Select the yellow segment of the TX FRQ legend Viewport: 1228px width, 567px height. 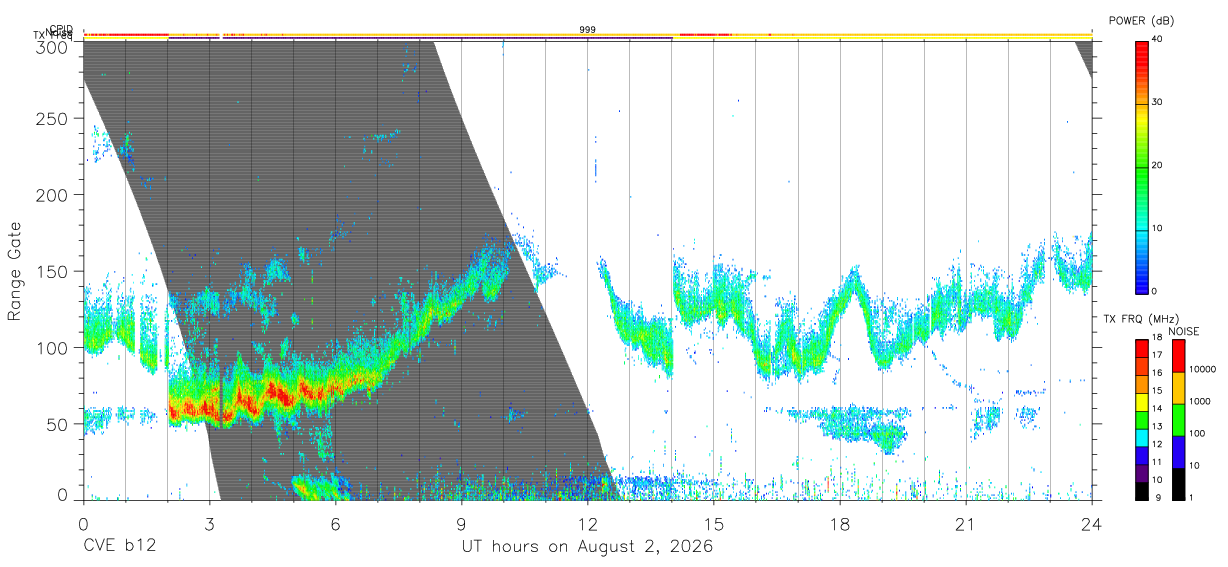[x=1141, y=400]
